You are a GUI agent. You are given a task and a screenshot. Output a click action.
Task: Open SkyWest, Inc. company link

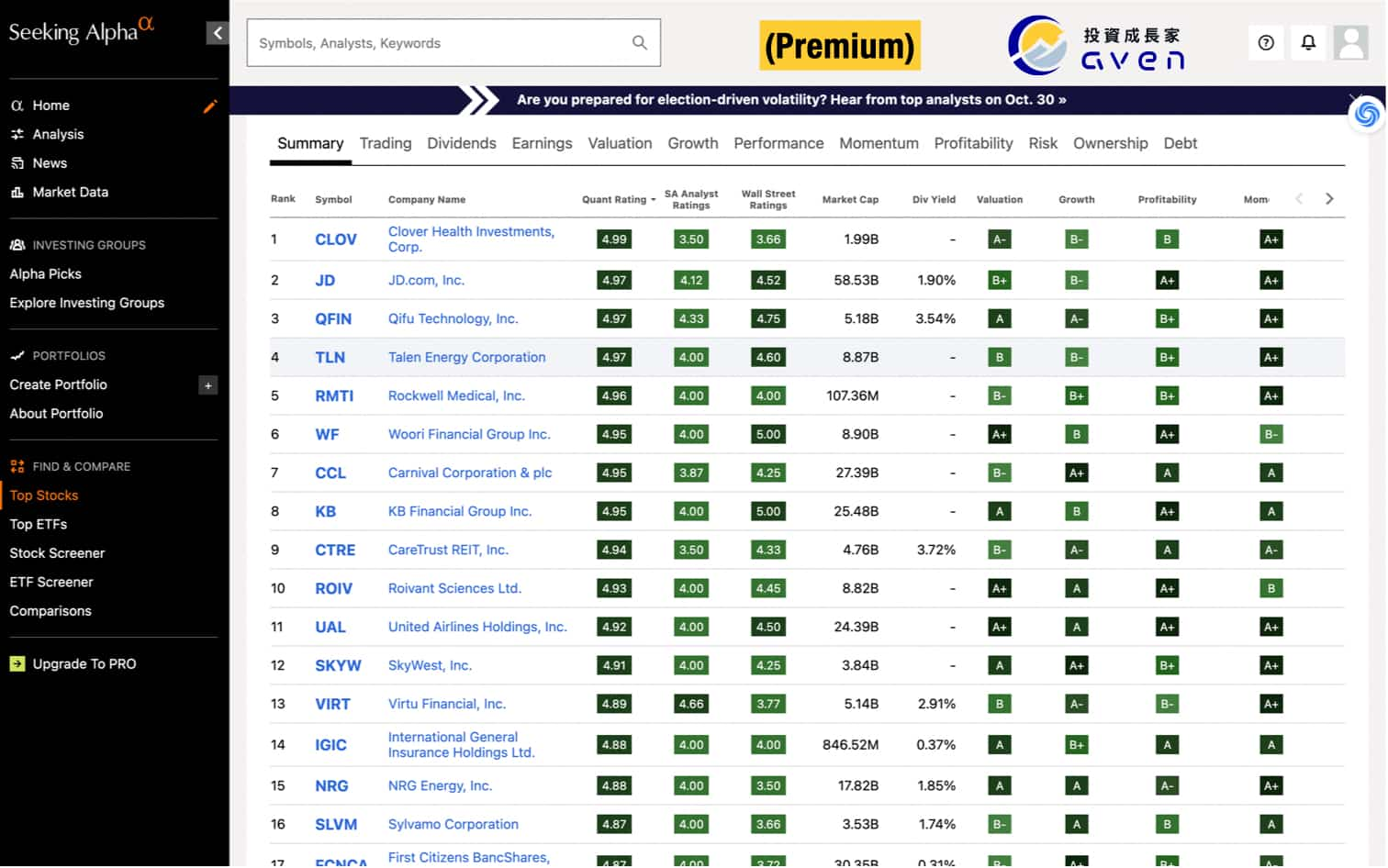430,666
